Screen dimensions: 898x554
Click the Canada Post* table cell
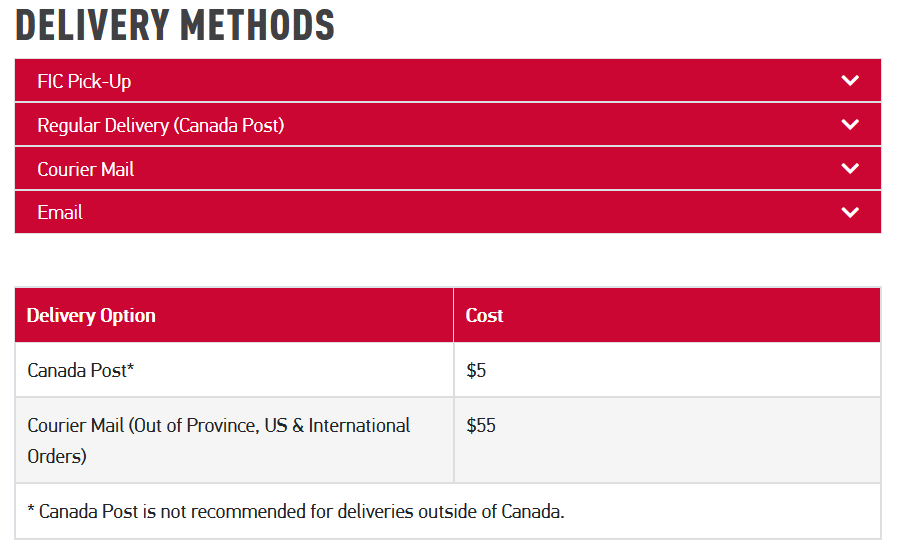81,370
